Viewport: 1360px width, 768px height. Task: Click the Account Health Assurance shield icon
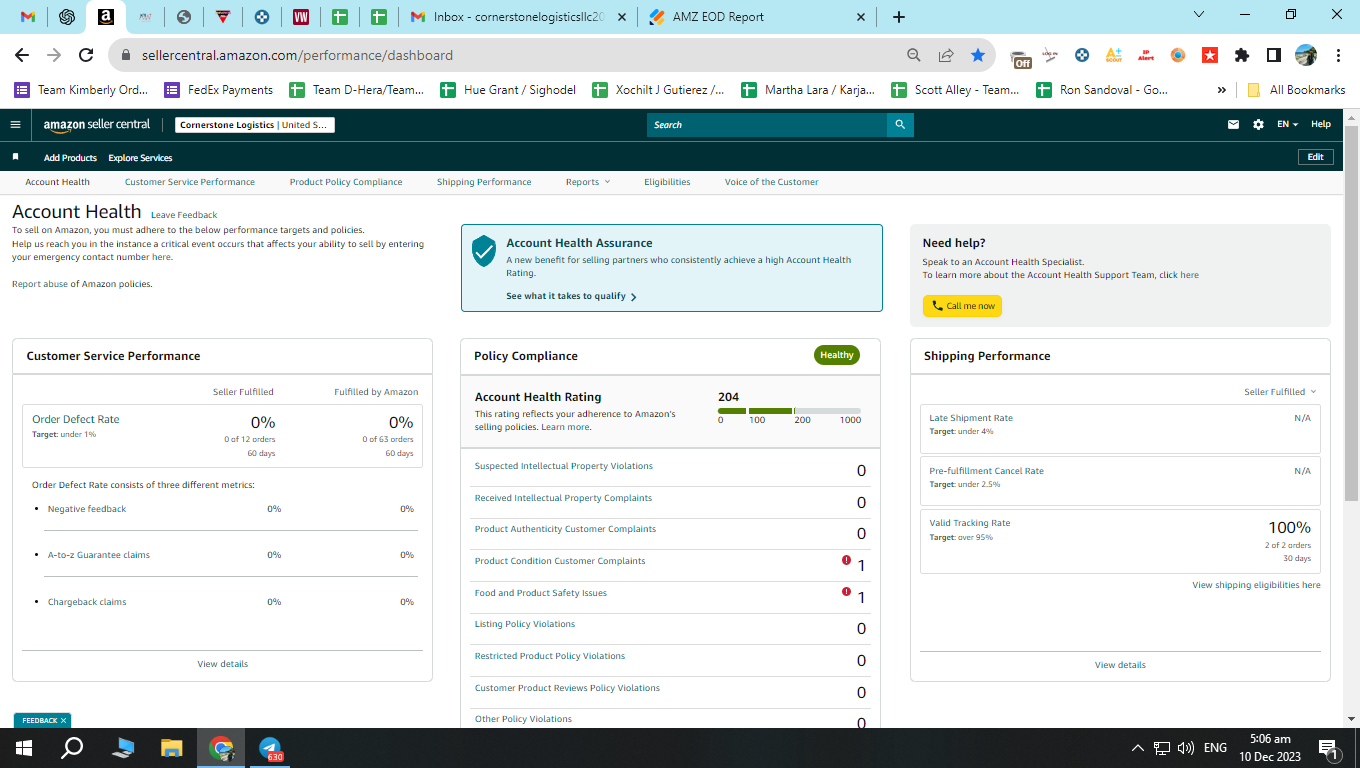[484, 251]
